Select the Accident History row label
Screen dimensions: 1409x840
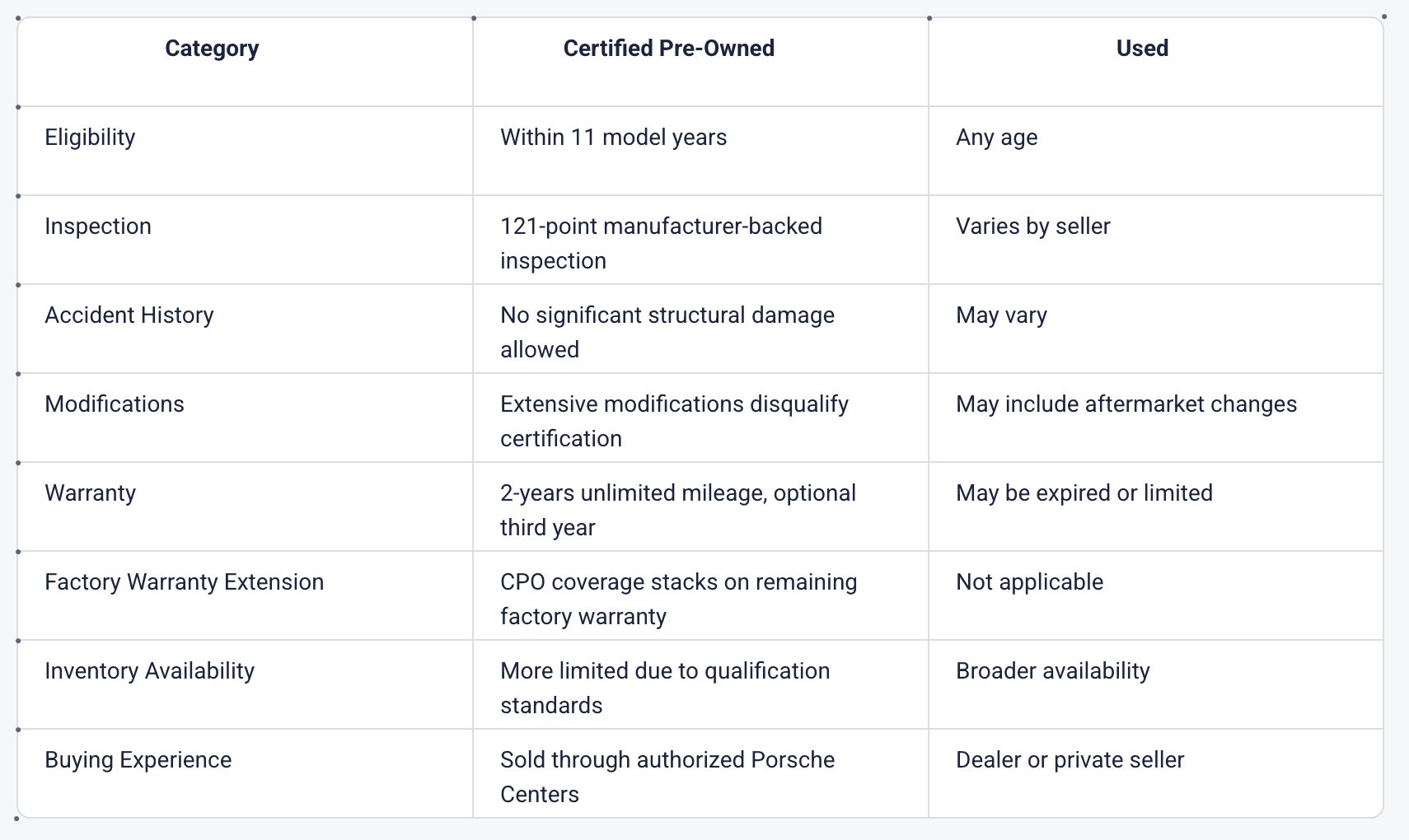(129, 315)
